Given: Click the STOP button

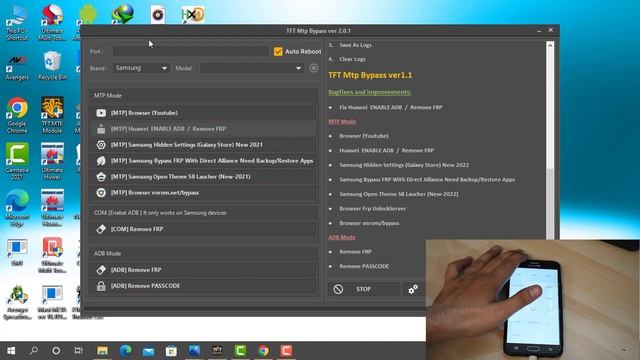Looking at the screenshot, I should (364, 289).
